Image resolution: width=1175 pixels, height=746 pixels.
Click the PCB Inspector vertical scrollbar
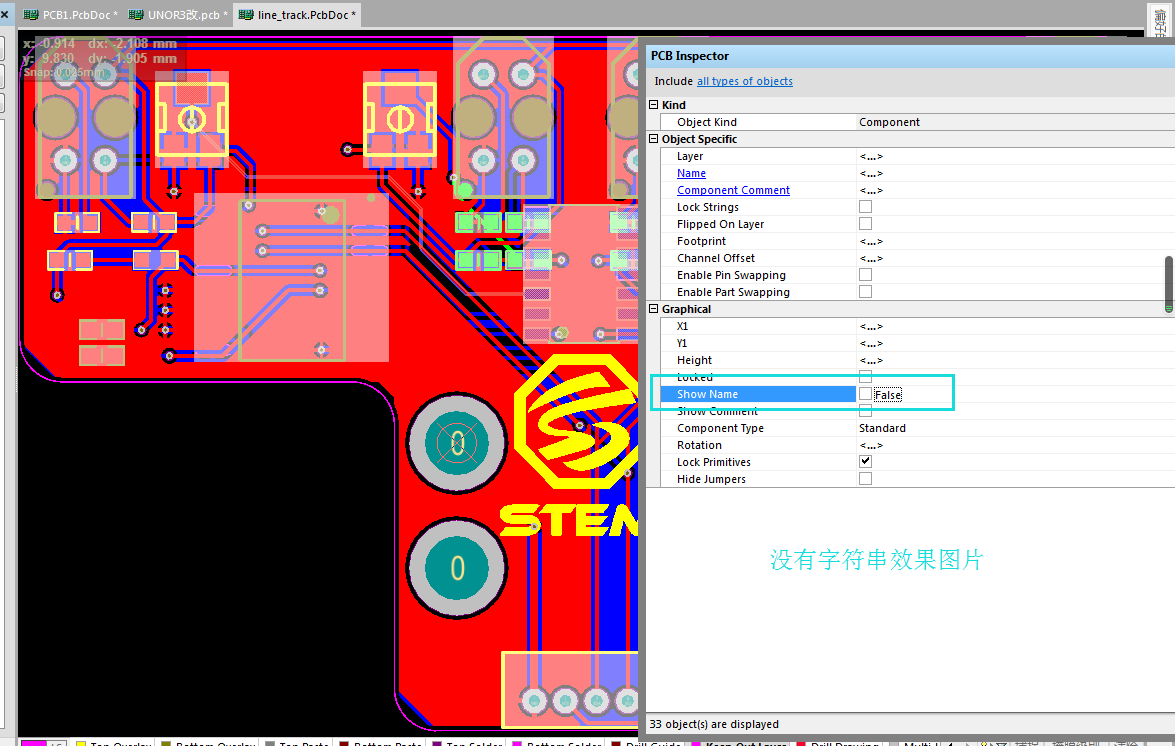coord(1168,285)
